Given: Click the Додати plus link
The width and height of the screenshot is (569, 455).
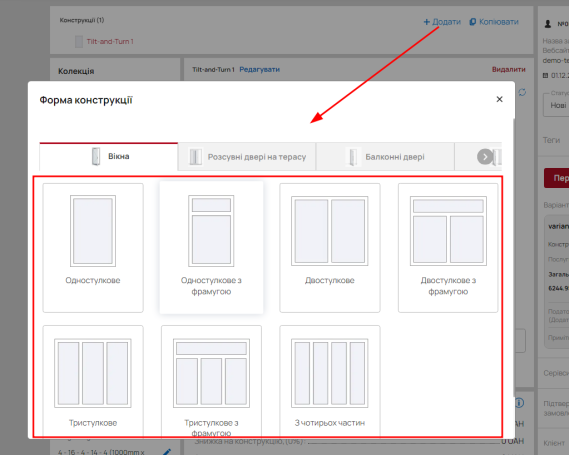Looking at the screenshot, I should 442,22.
